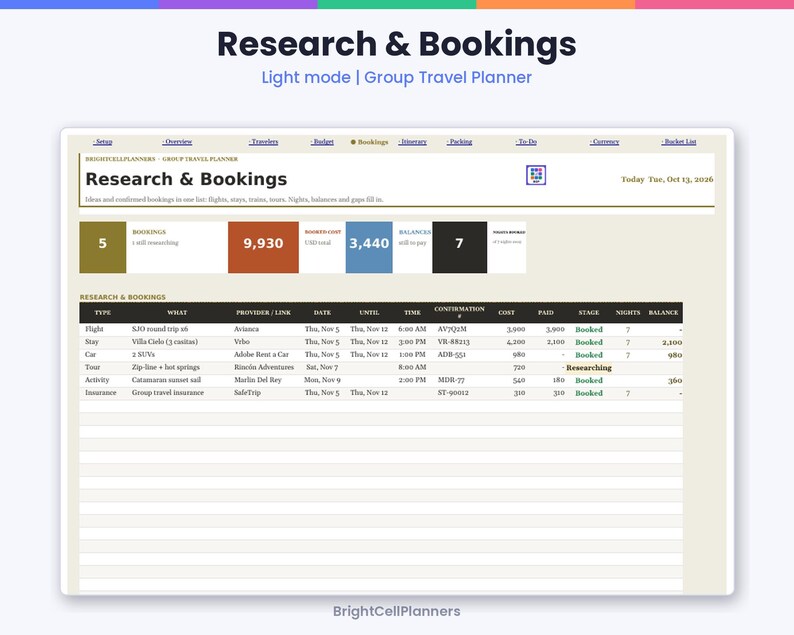Open the Booked stage cell in Flight row
The width and height of the screenshot is (794, 635).
[x=589, y=330]
